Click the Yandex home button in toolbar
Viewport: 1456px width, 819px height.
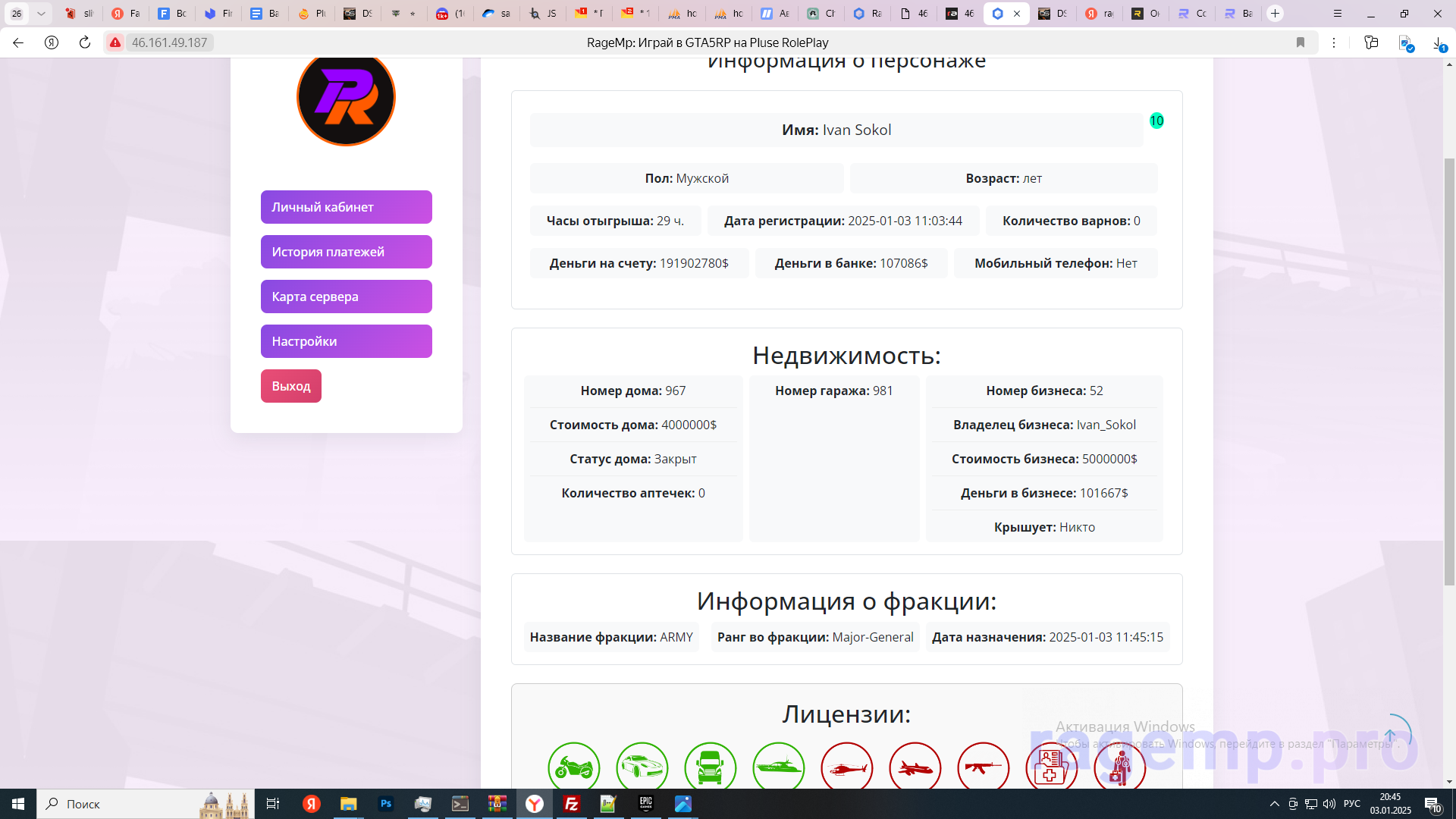[x=52, y=42]
